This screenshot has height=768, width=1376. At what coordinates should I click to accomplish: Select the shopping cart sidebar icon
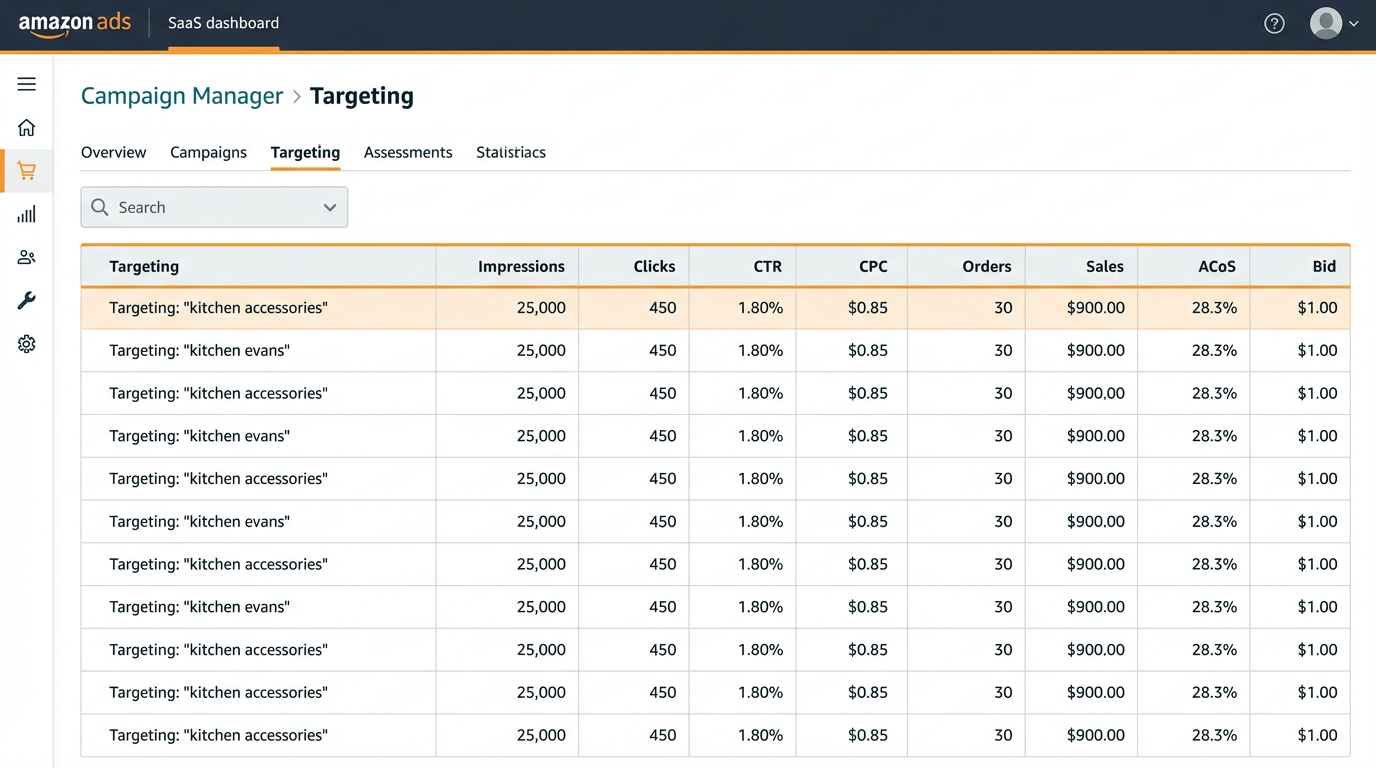pyautogui.click(x=26, y=170)
